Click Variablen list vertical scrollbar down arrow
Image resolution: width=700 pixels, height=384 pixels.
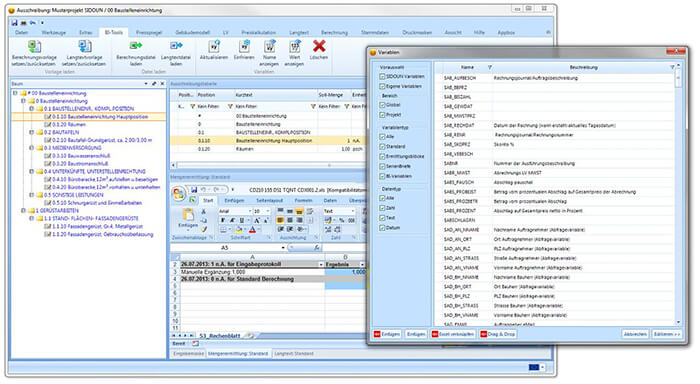pyautogui.click(x=678, y=322)
